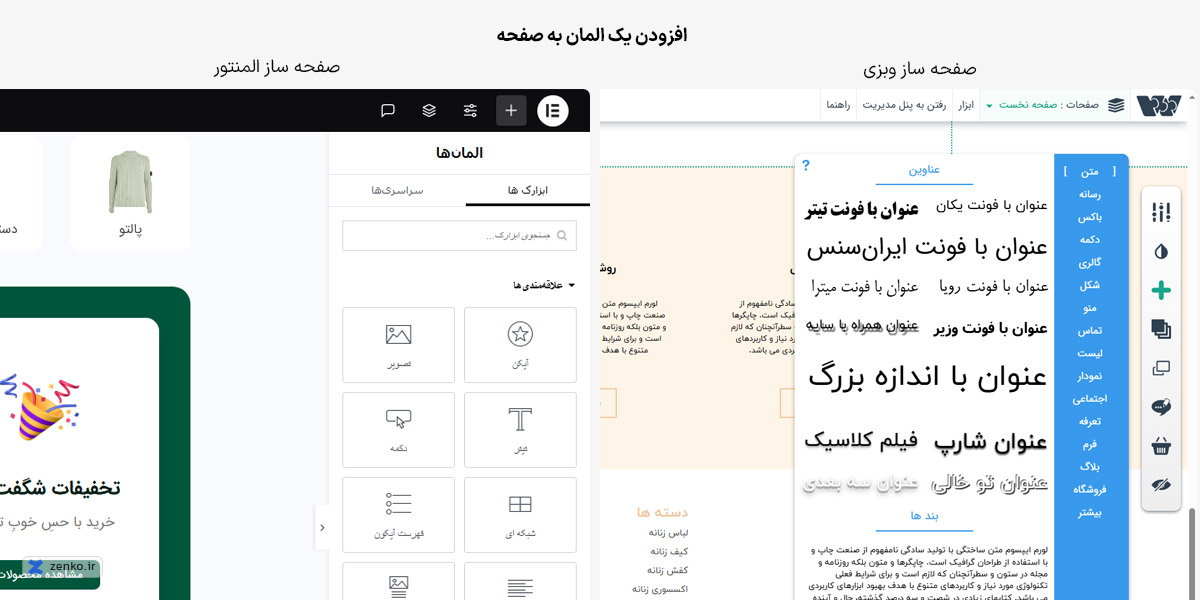Open Elementor site settings sliders icon
This screenshot has height=600, width=1200.
(x=470, y=110)
